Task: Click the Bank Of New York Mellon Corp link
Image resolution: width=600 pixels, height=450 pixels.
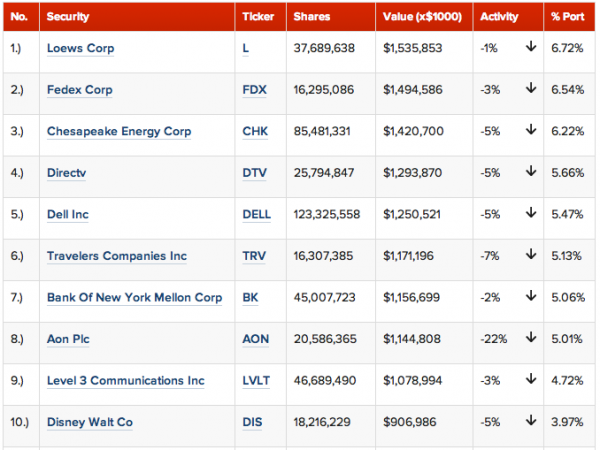Action: [x=132, y=298]
